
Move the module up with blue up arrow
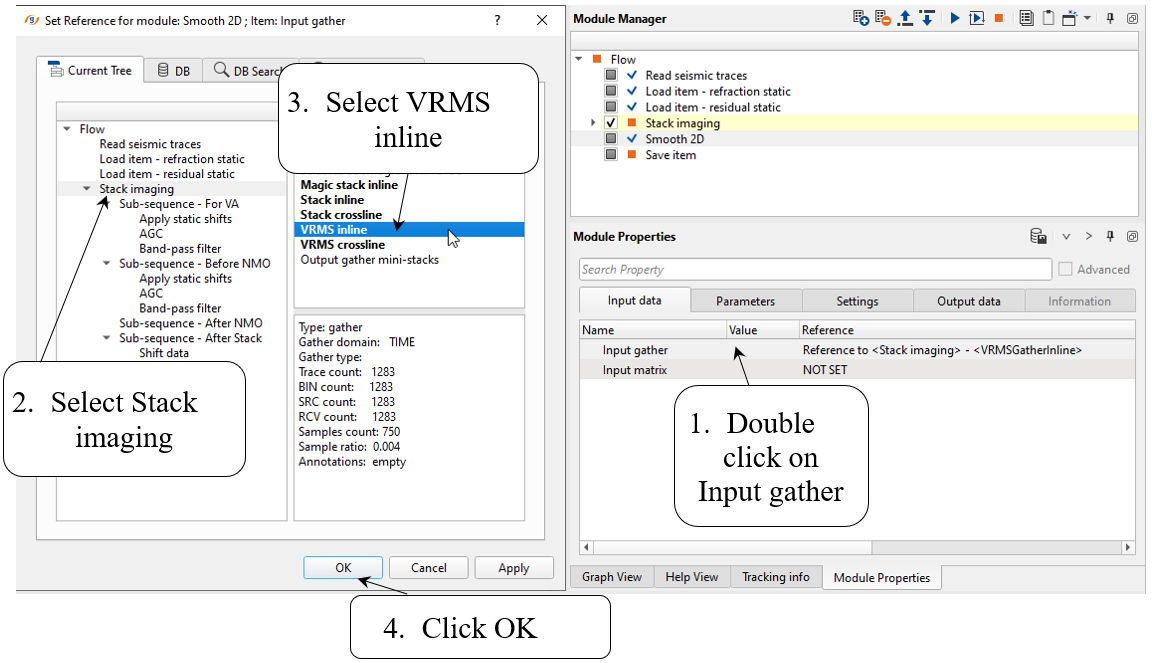[x=906, y=18]
